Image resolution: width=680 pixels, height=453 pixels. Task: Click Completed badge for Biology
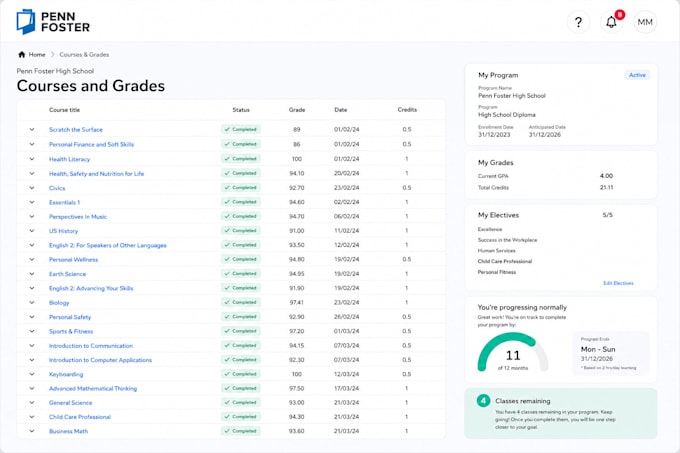(x=241, y=302)
